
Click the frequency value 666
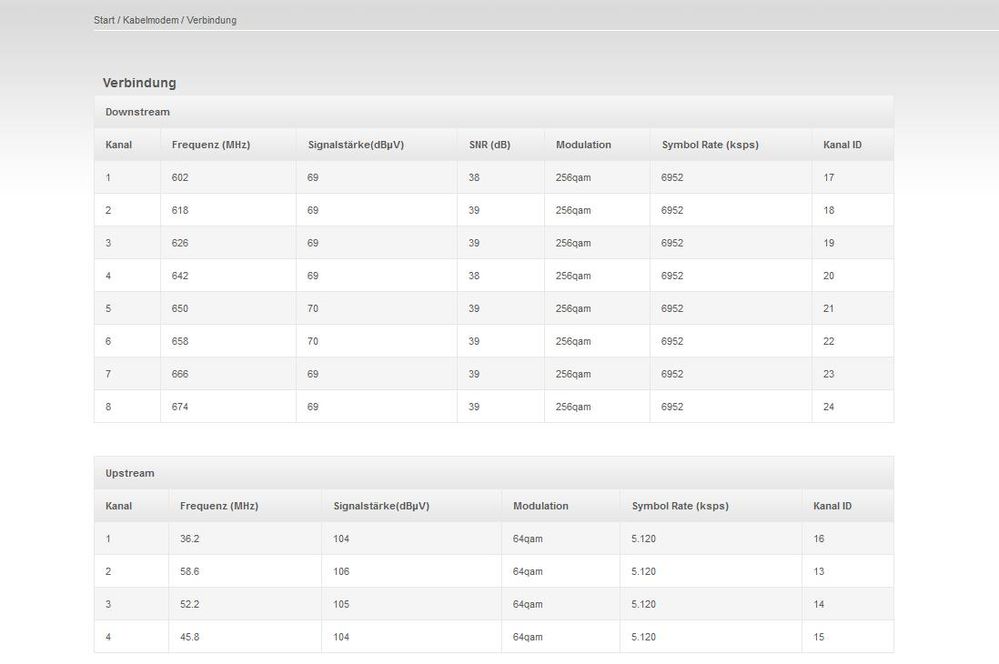pos(180,374)
